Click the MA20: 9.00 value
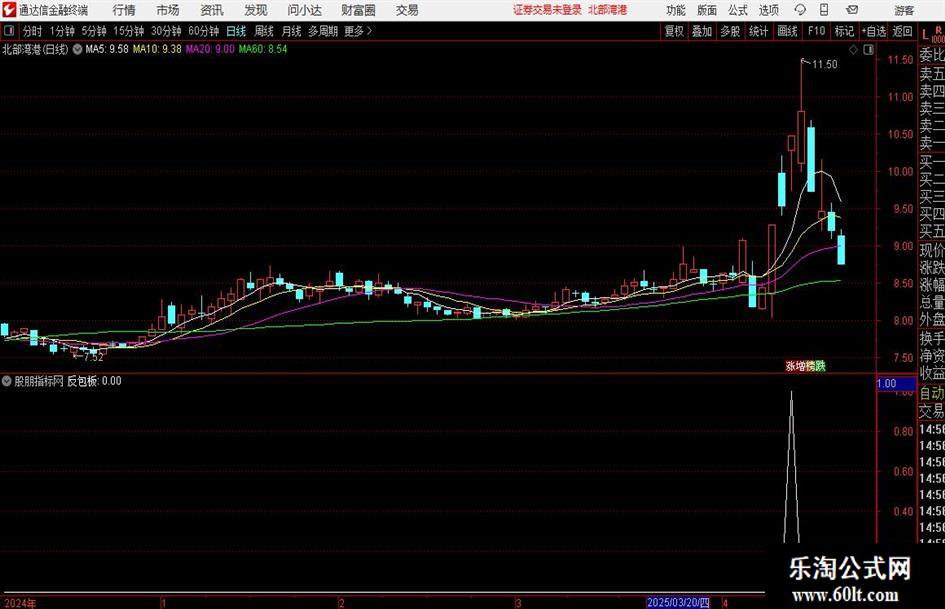The image size is (945, 609). point(210,49)
